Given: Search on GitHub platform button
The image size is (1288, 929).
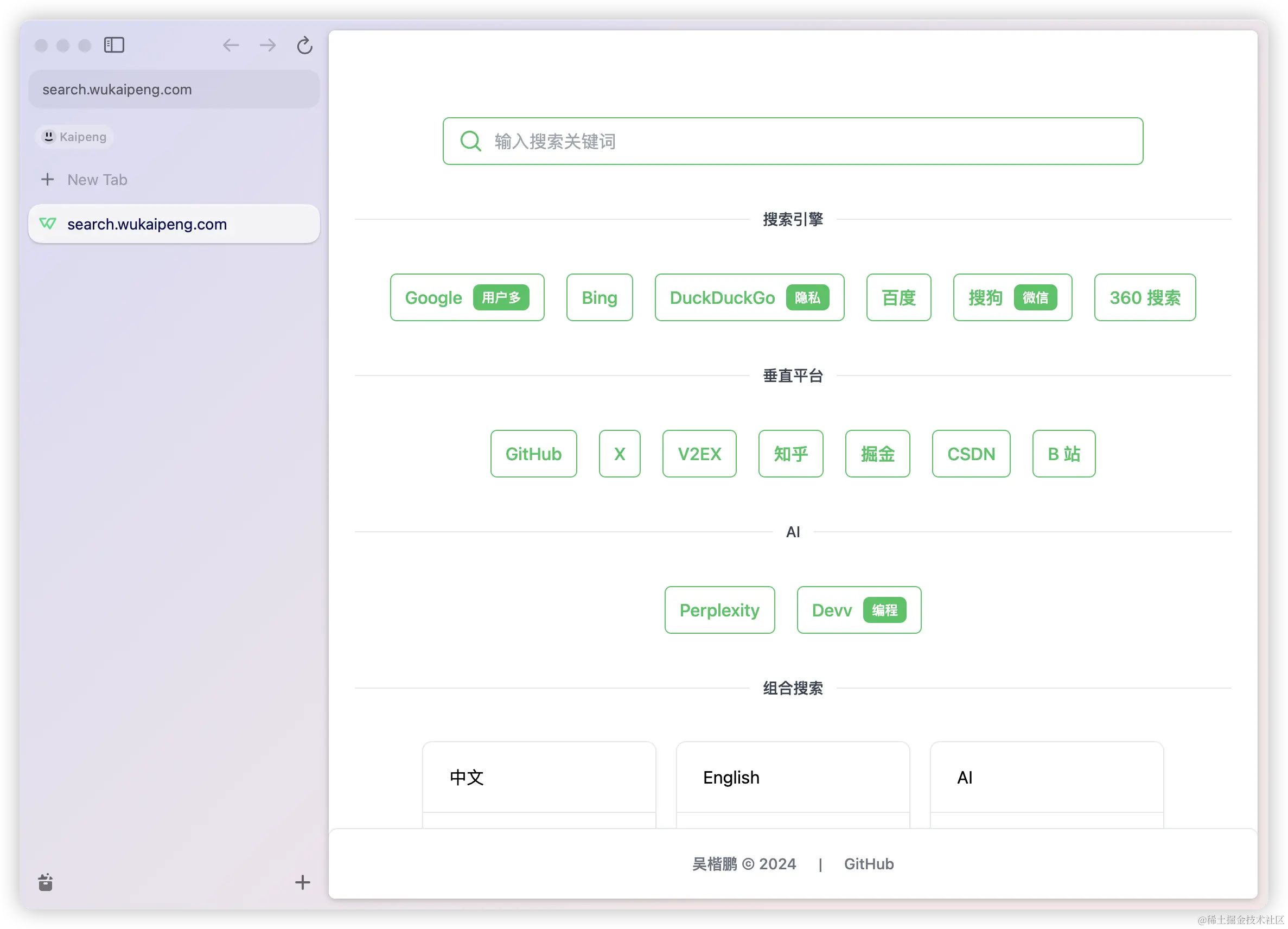Looking at the screenshot, I should coord(533,454).
